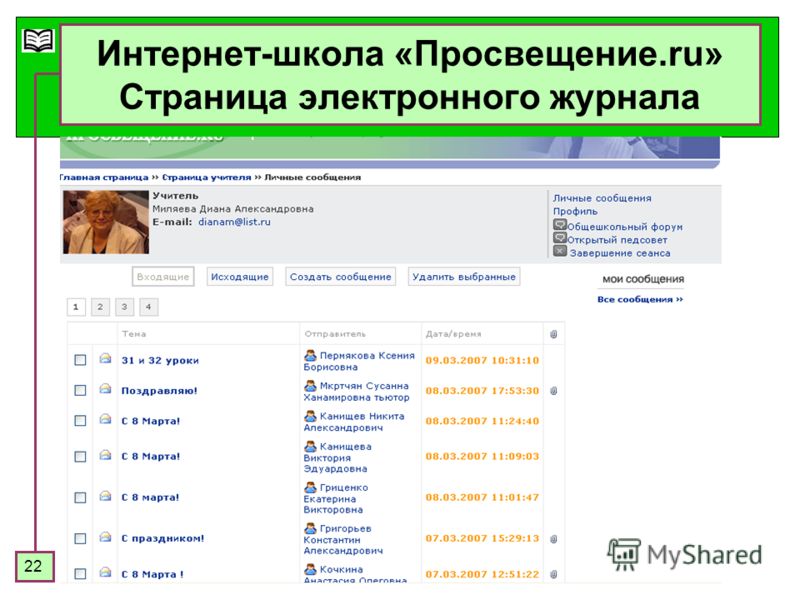Click sender Пермякова Ксения Борисовна

coord(359,361)
